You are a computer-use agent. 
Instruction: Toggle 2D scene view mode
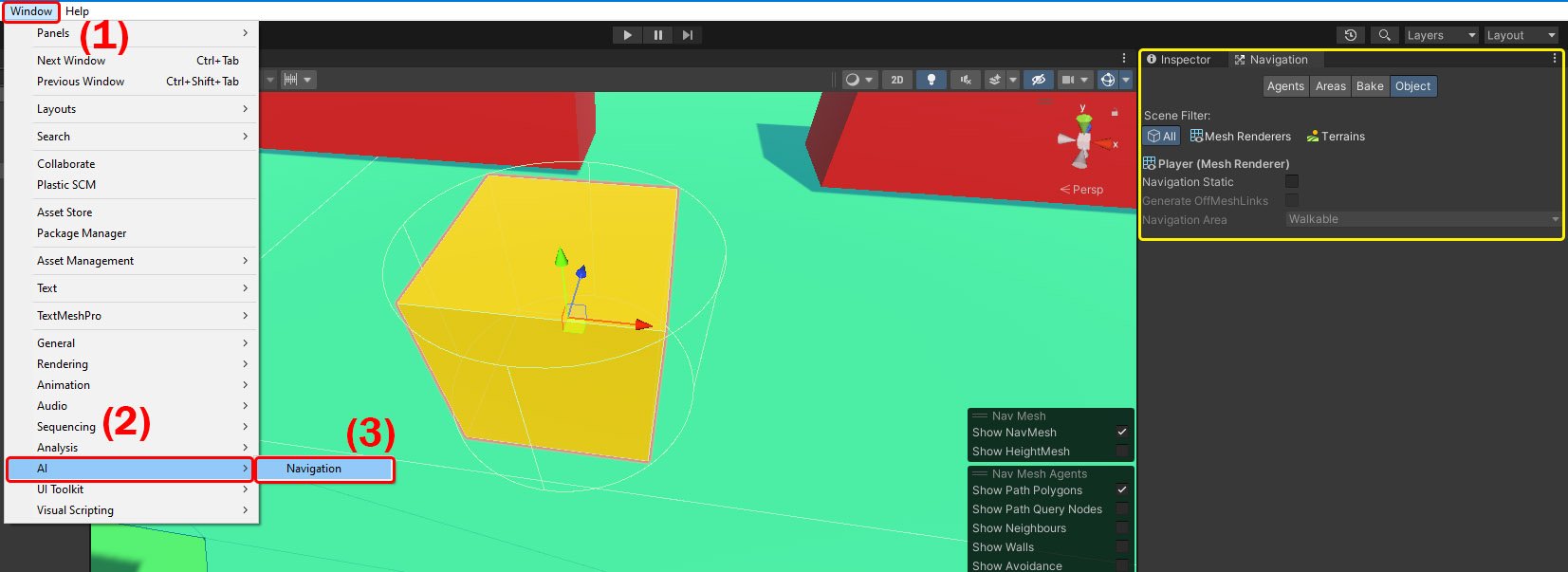[896, 80]
